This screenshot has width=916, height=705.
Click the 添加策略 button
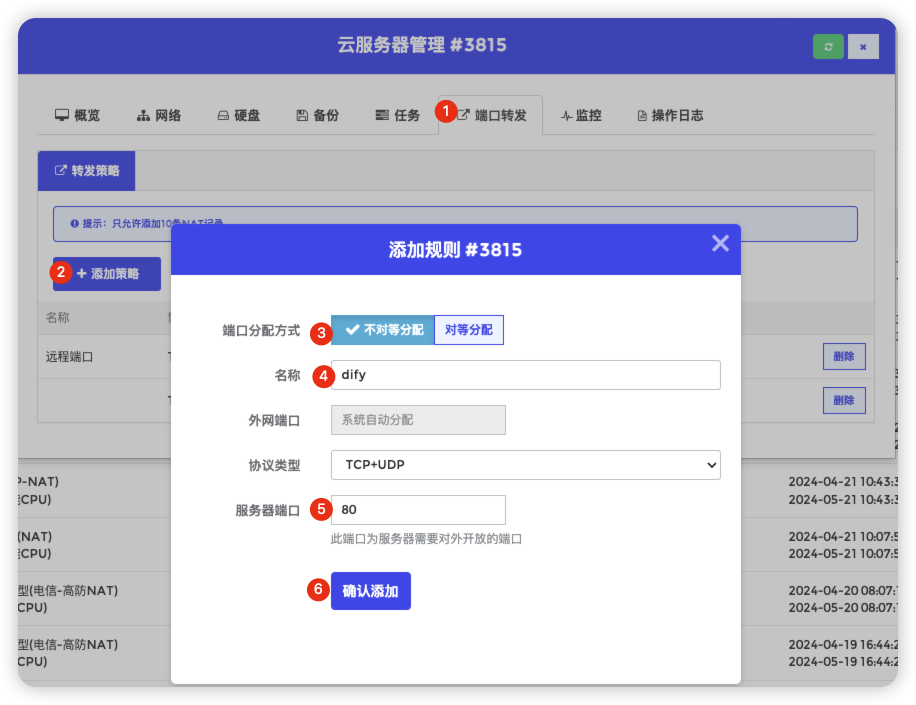tap(107, 274)
